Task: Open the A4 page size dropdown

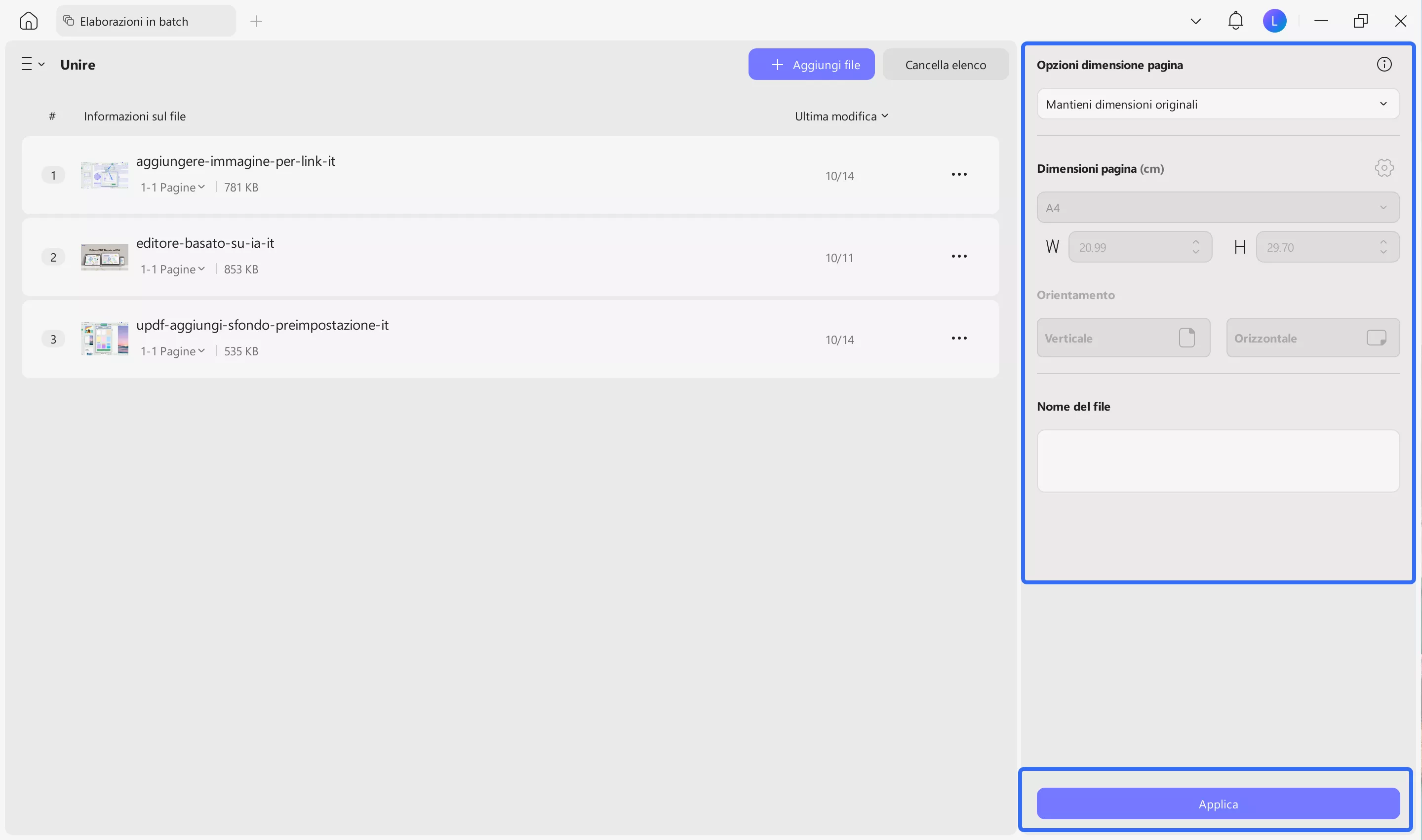Action: point(1218,208)
